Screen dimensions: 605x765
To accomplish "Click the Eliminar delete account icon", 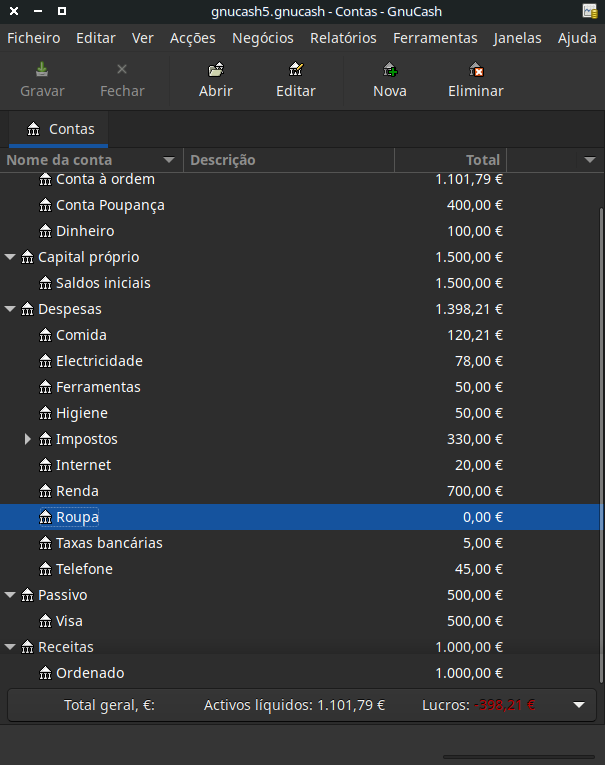I will 476,70.
